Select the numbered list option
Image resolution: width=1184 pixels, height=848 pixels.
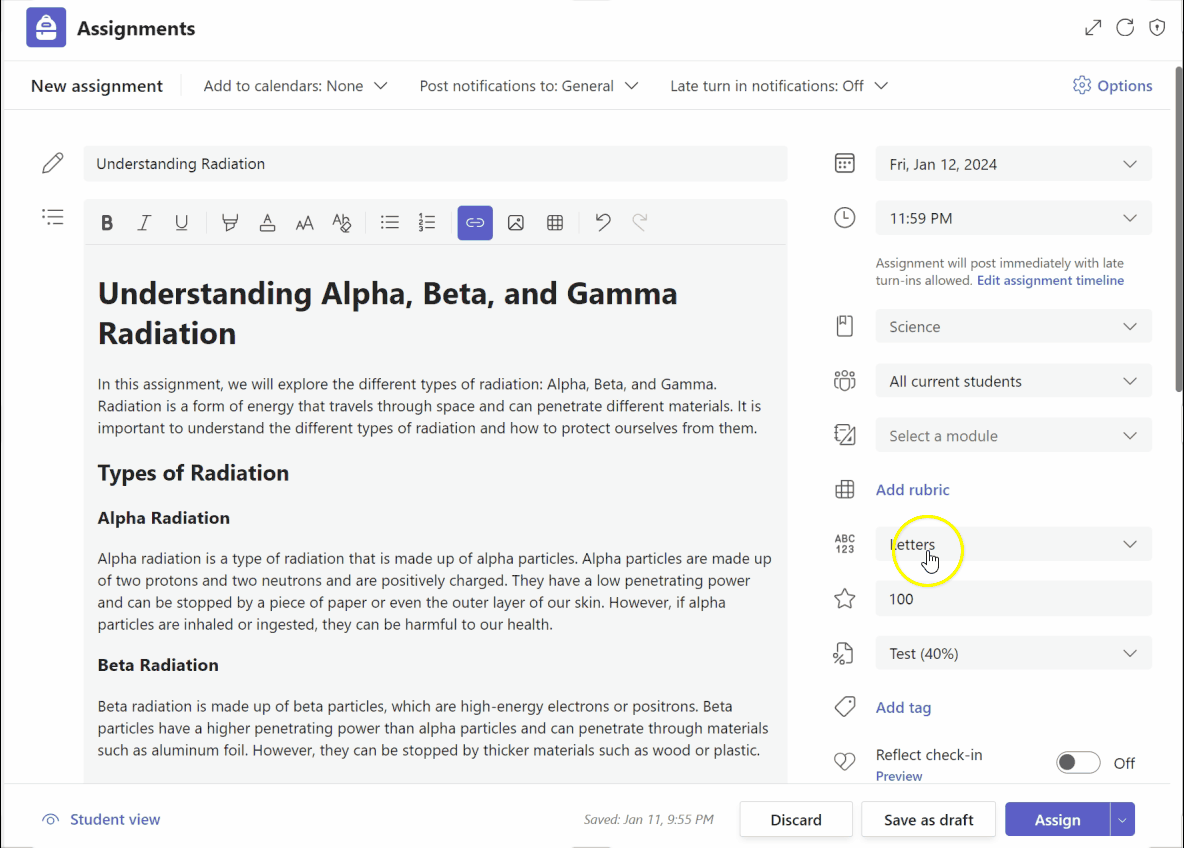click(427, 222)
